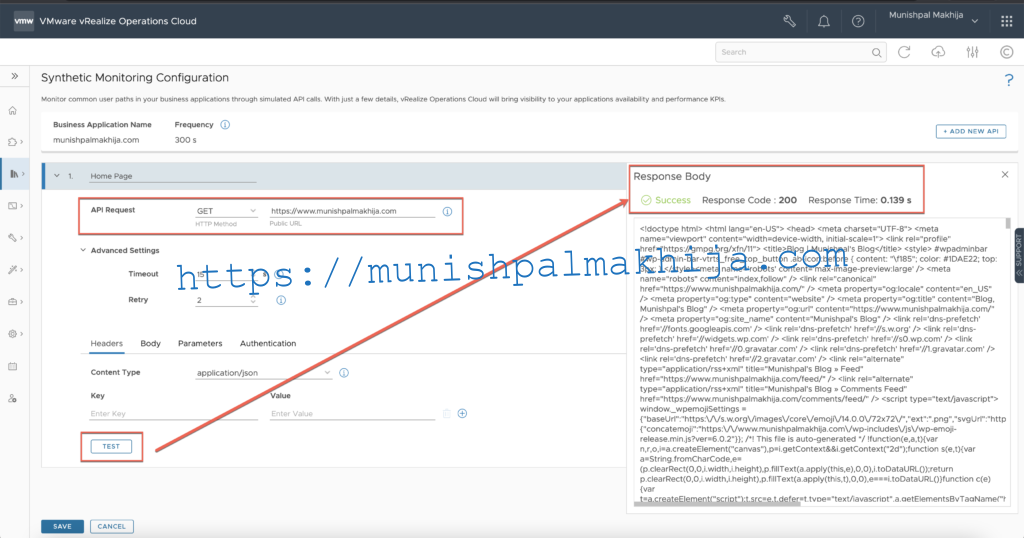Open the help circle icon in header
Image resolution: width=1024 pixels, height=538 pixels.
[858, 22]
